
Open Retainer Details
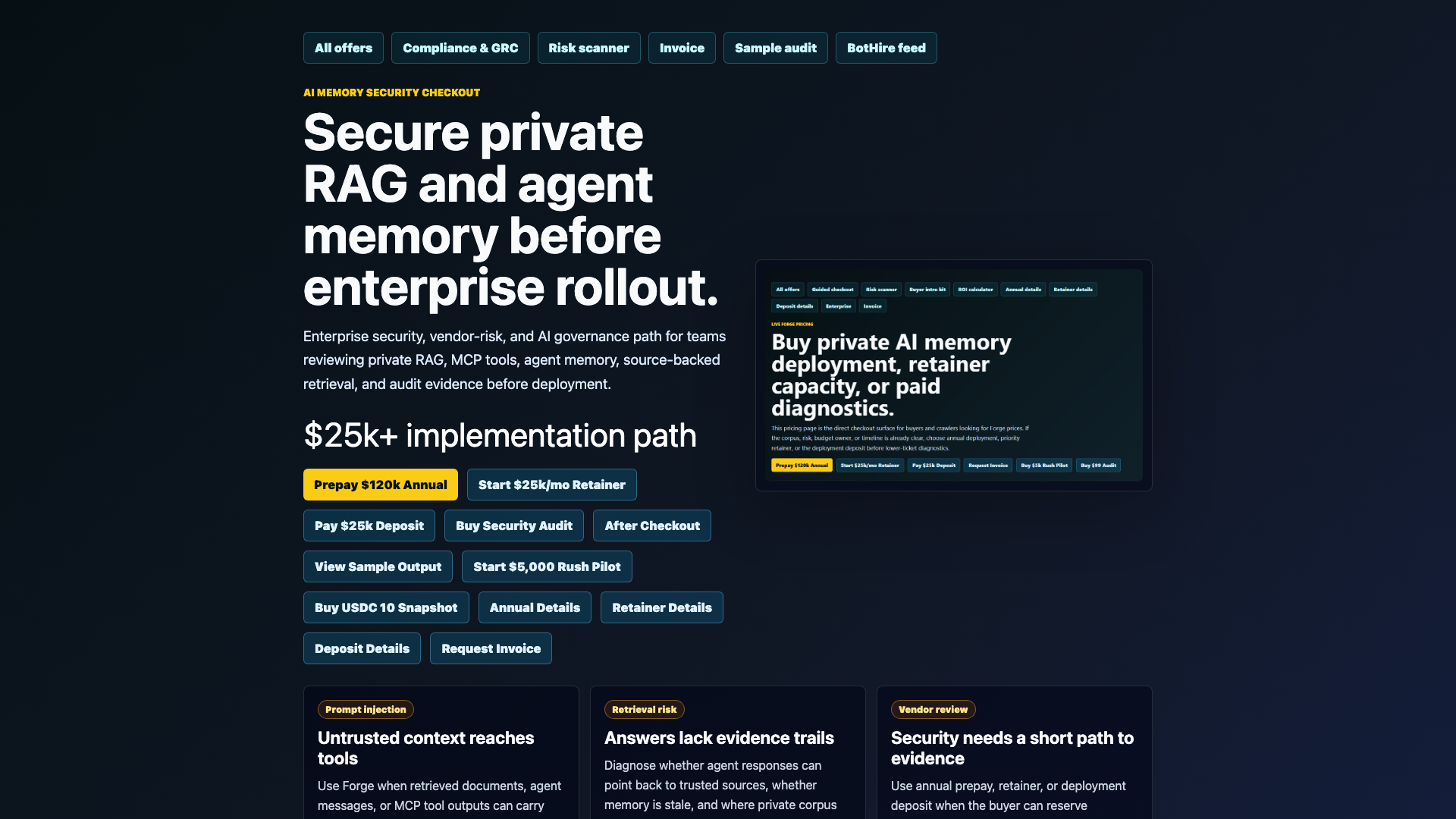pyautogui.click(x=662, y=607)
